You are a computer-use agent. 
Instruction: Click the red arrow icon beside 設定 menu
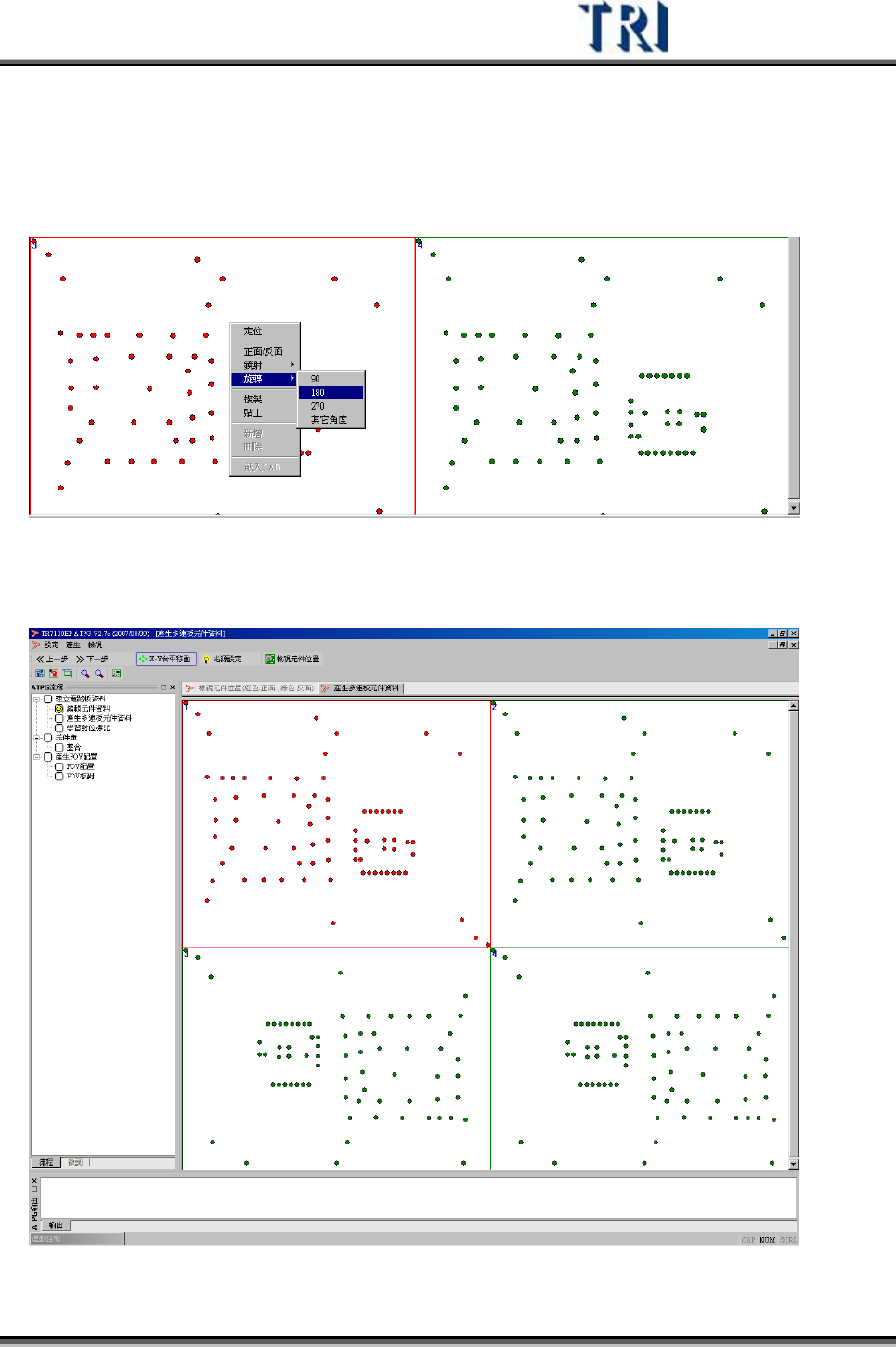click(x=36, y=645)
